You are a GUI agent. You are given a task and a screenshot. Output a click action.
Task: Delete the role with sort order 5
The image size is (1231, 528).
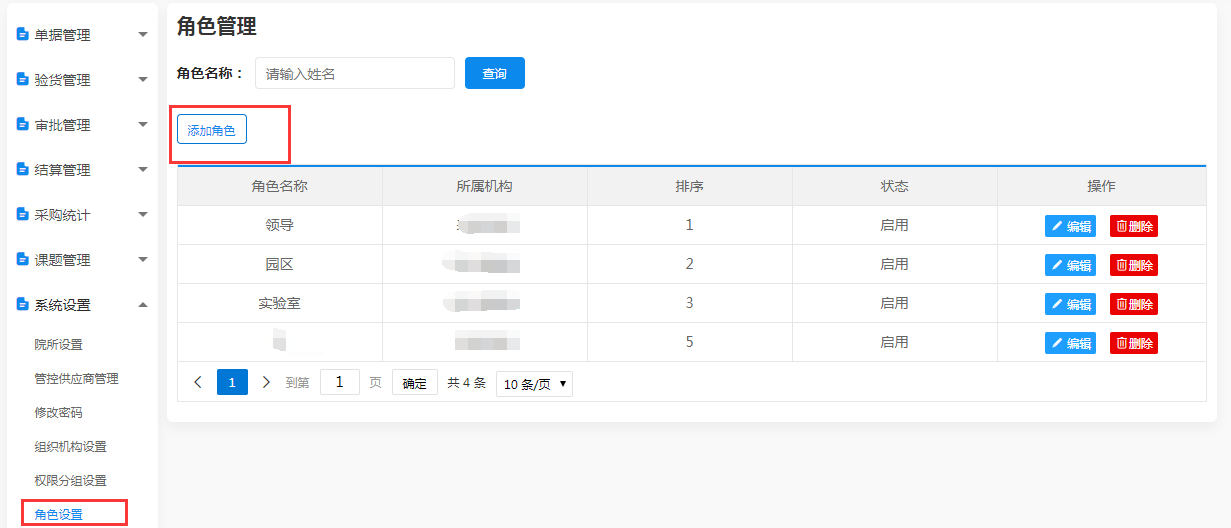1133,343
